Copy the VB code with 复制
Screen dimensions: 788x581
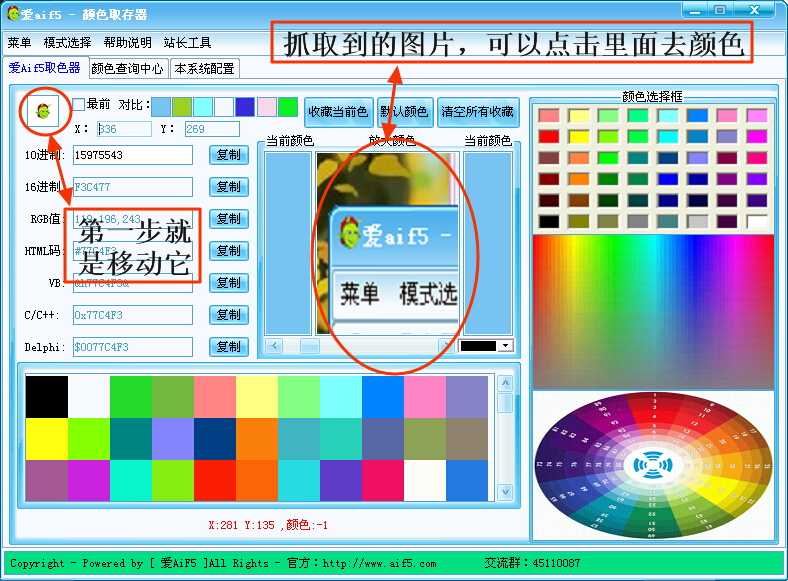pos(229,283)
